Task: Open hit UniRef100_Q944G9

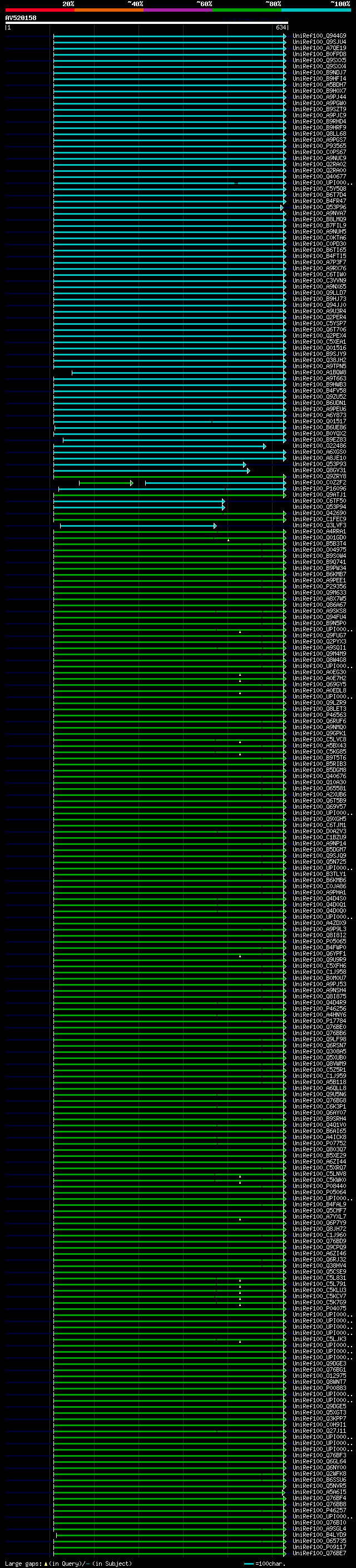Action: pos(319,36)
